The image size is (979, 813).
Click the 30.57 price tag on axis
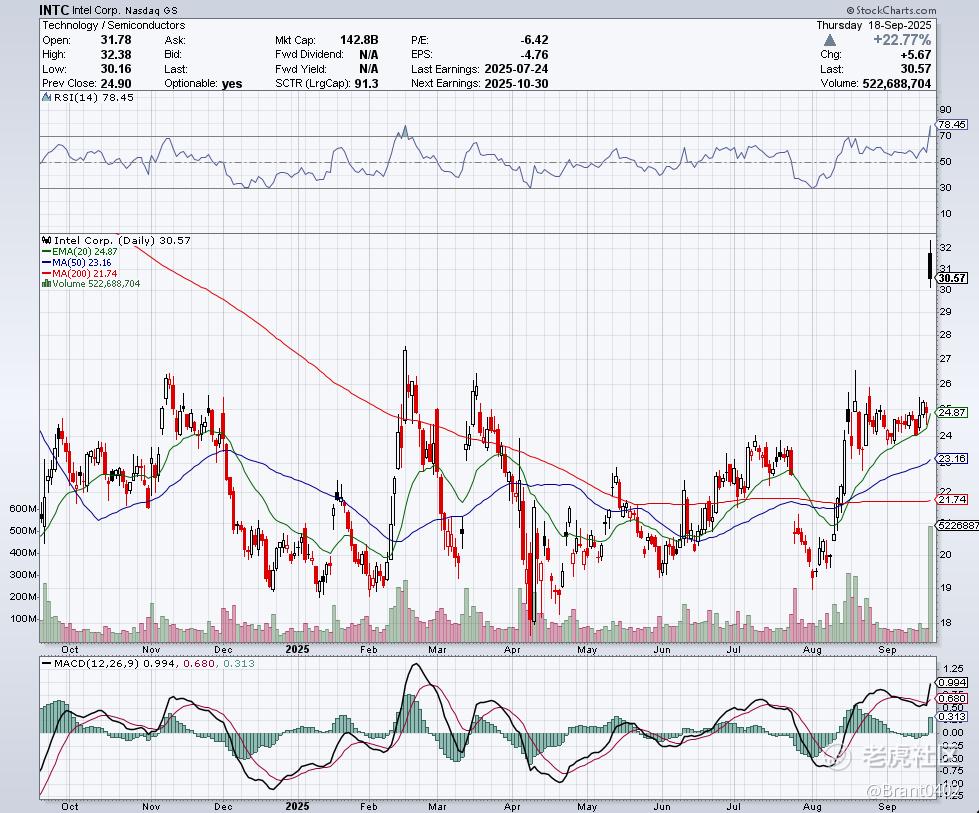point(952,278)
